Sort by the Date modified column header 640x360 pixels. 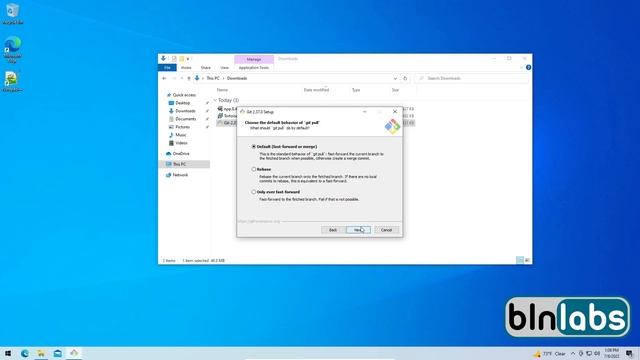click(316, 90)
